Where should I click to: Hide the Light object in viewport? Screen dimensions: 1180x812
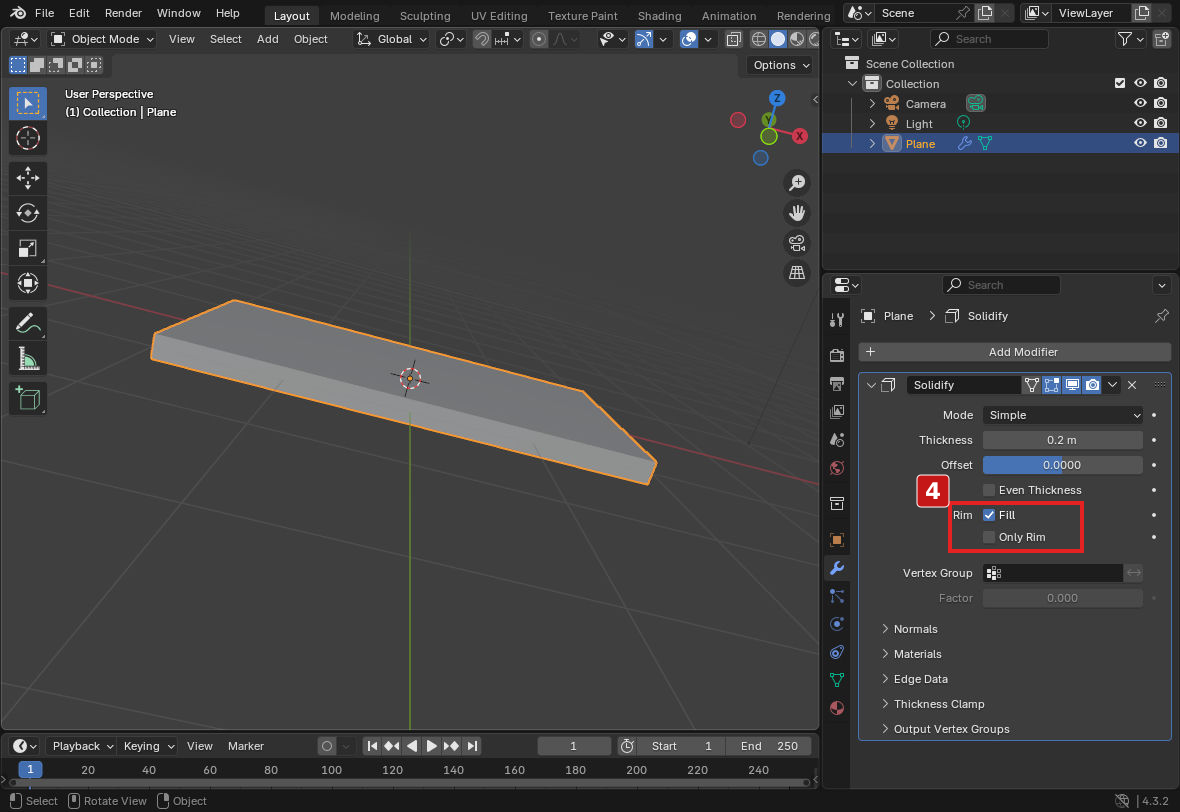click(1140, 123)
